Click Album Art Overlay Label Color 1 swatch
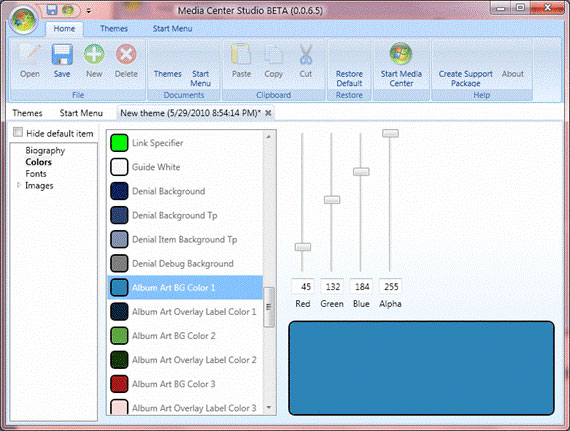The image size is (570, 431). click(x=119, y=312)
